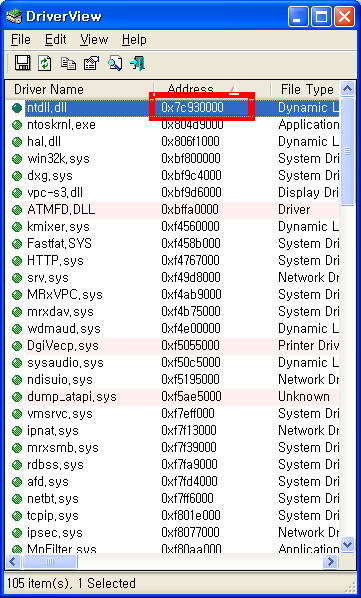Click the vertical scrollbar thumb
Image resolution: width=361 pixels, height=598 pixels.
[347, 152]
